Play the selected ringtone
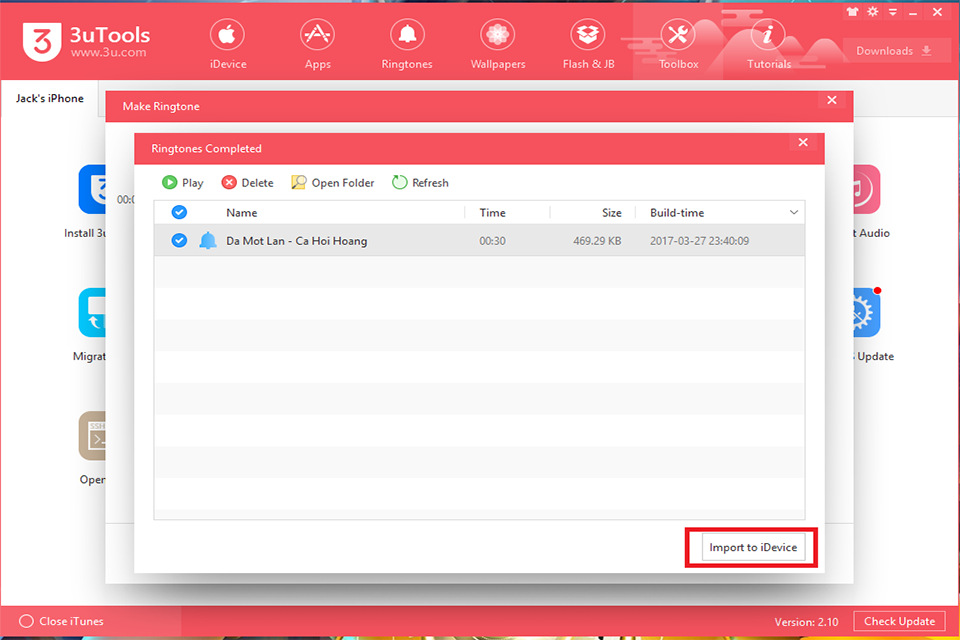 182,183
